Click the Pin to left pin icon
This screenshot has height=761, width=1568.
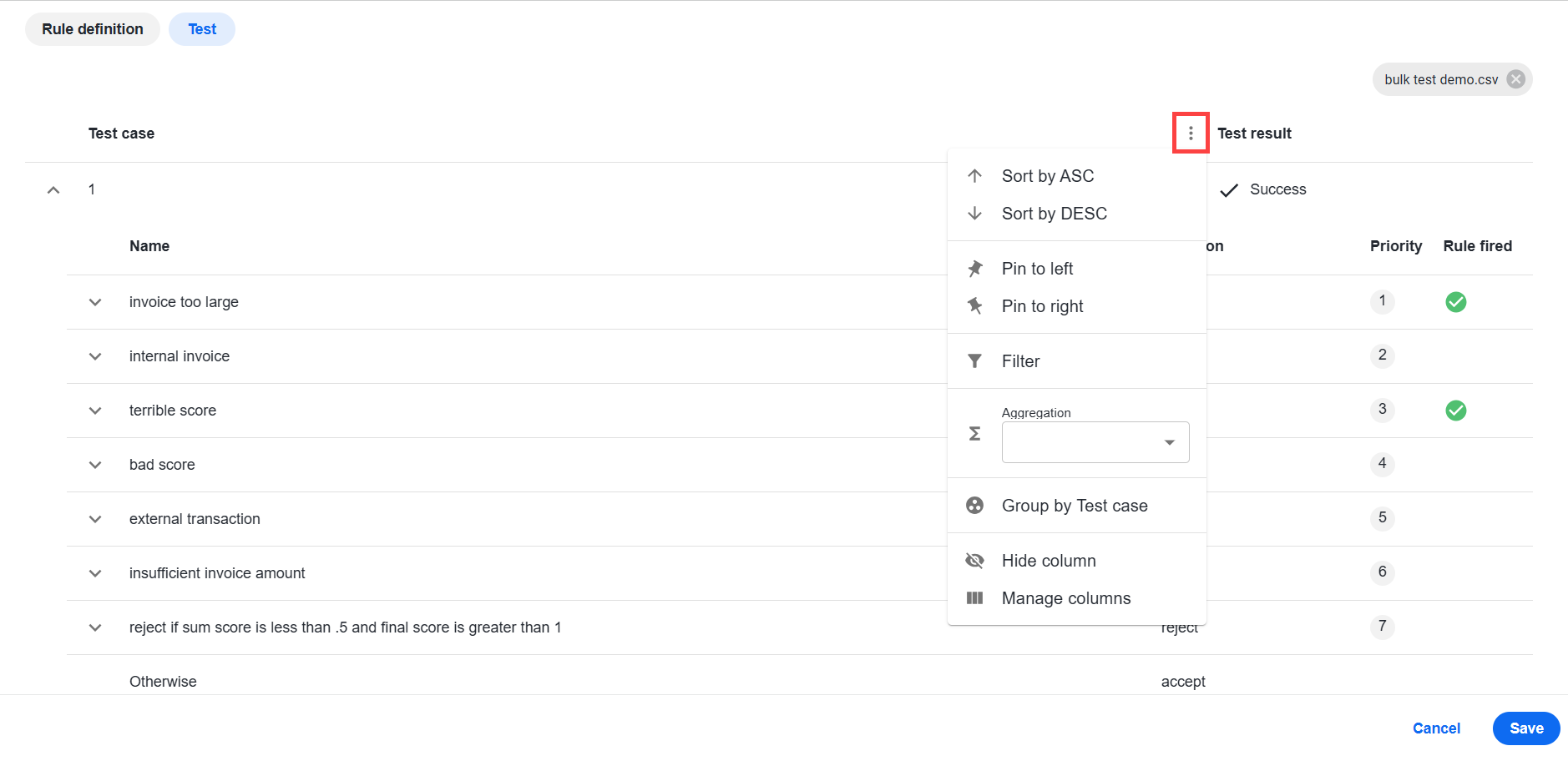coord(974,269)
